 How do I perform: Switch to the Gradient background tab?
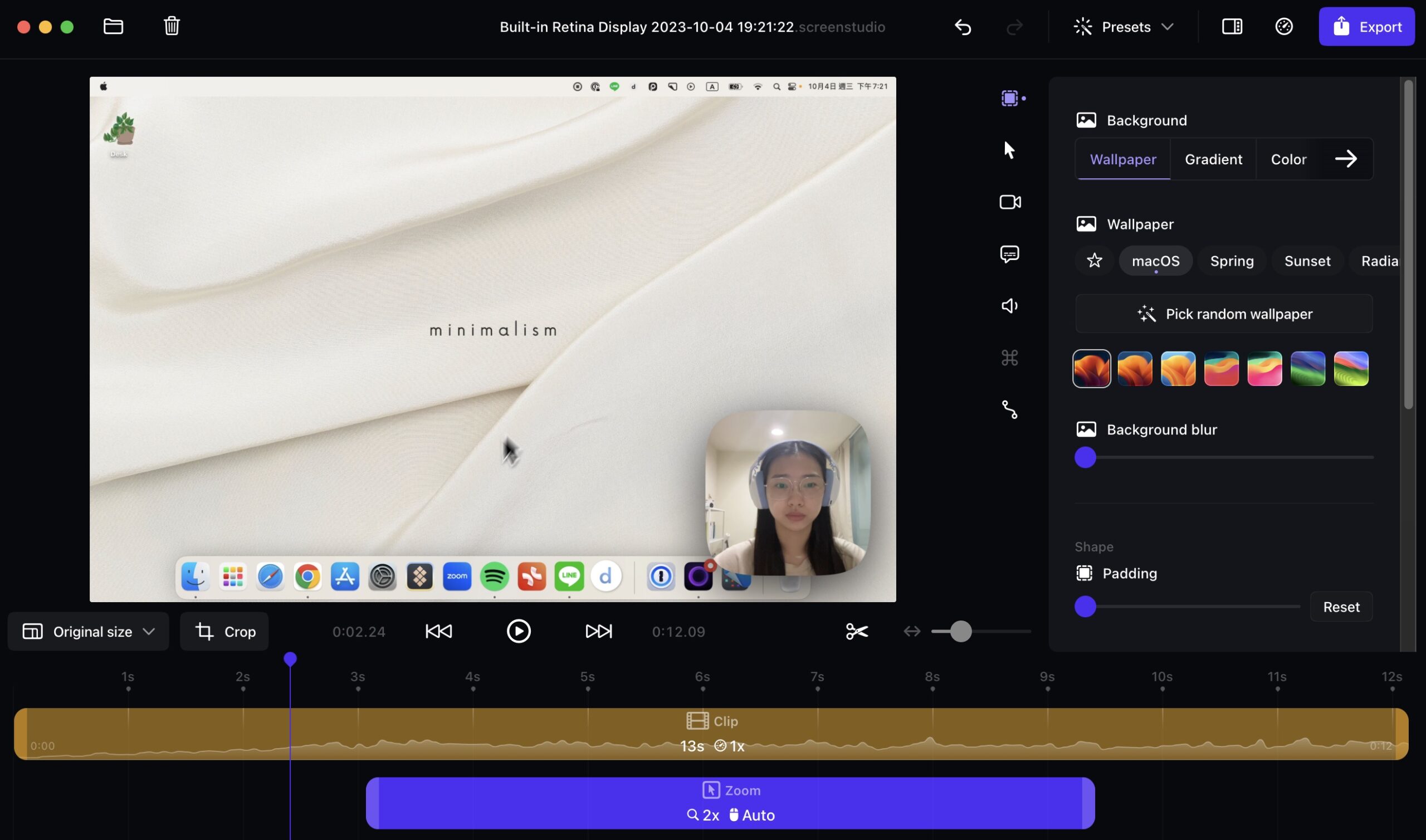point(1213,159)
